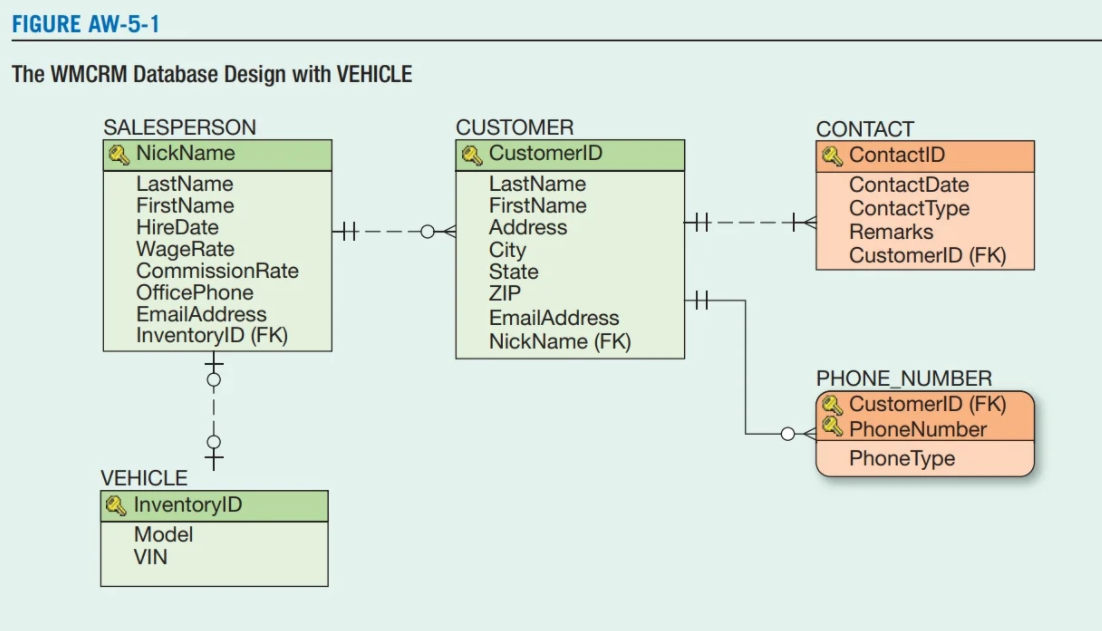Image resolution: width=1102 pixels, height=631 pixels.
Task: Click 'EmailAddress' in the SALESPERSON entity
Action: point(202,314)
